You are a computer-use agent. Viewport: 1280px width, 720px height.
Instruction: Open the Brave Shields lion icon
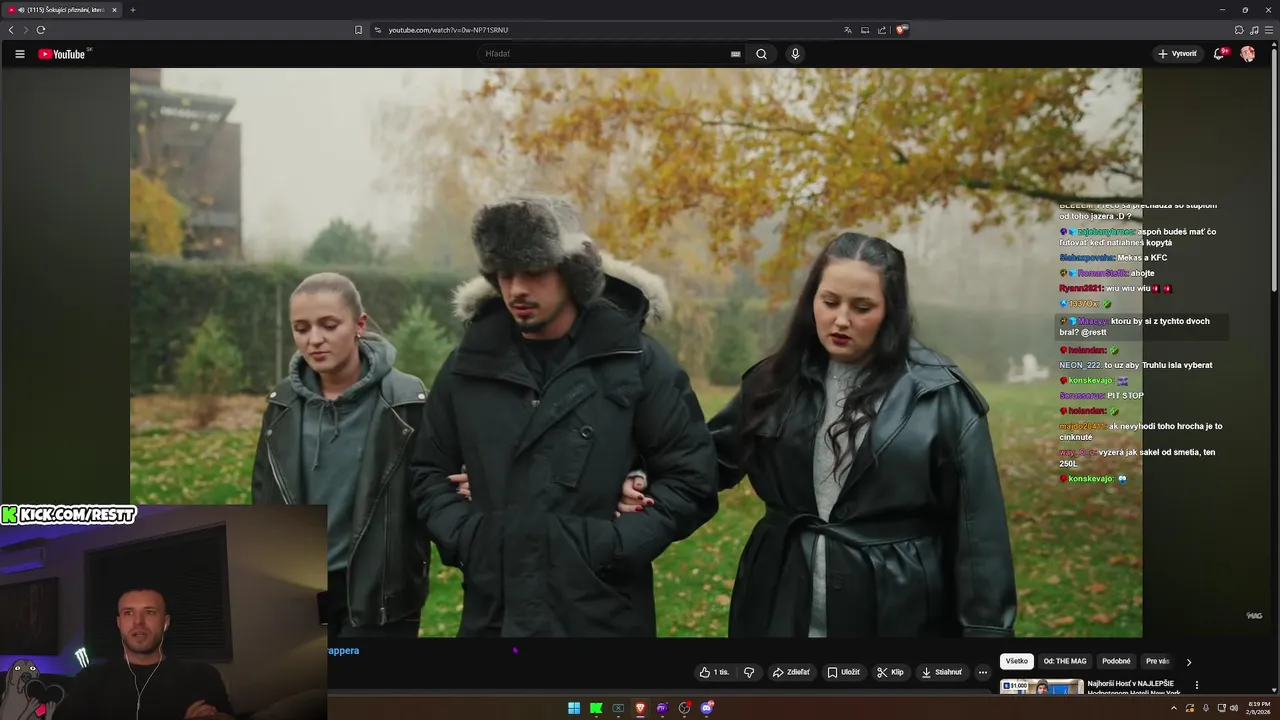click(x=901, y=30)
